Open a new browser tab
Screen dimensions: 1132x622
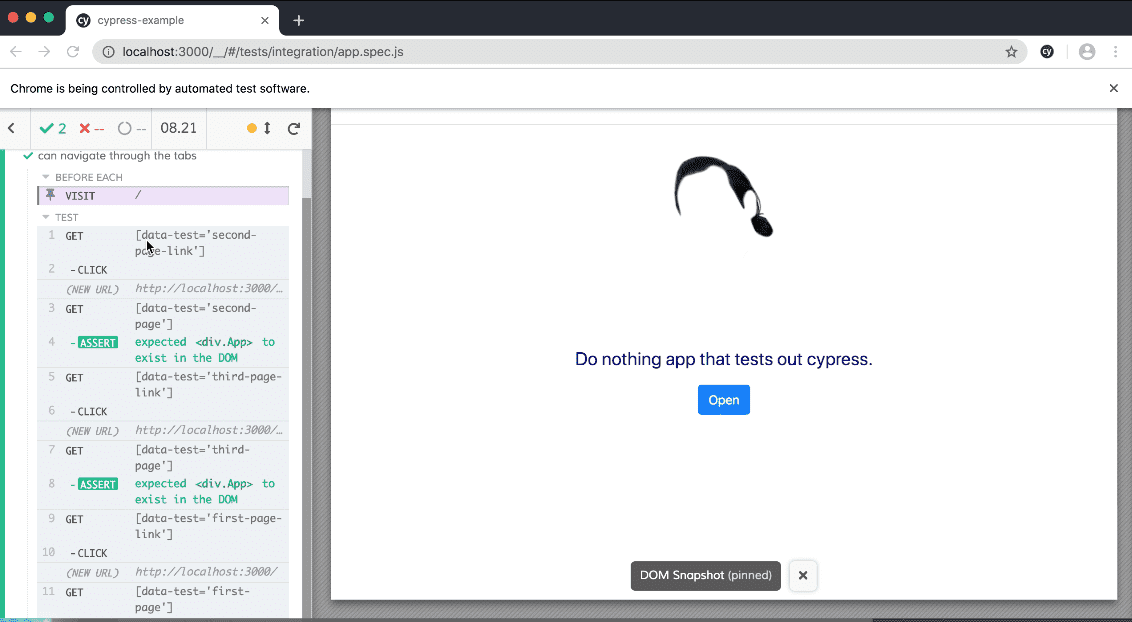[x=298, y=20]
